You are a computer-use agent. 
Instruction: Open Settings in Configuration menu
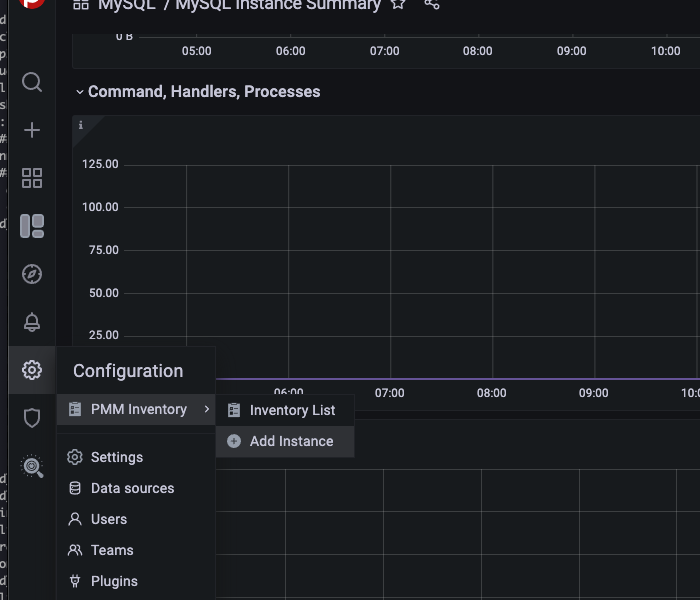(117, 457)
